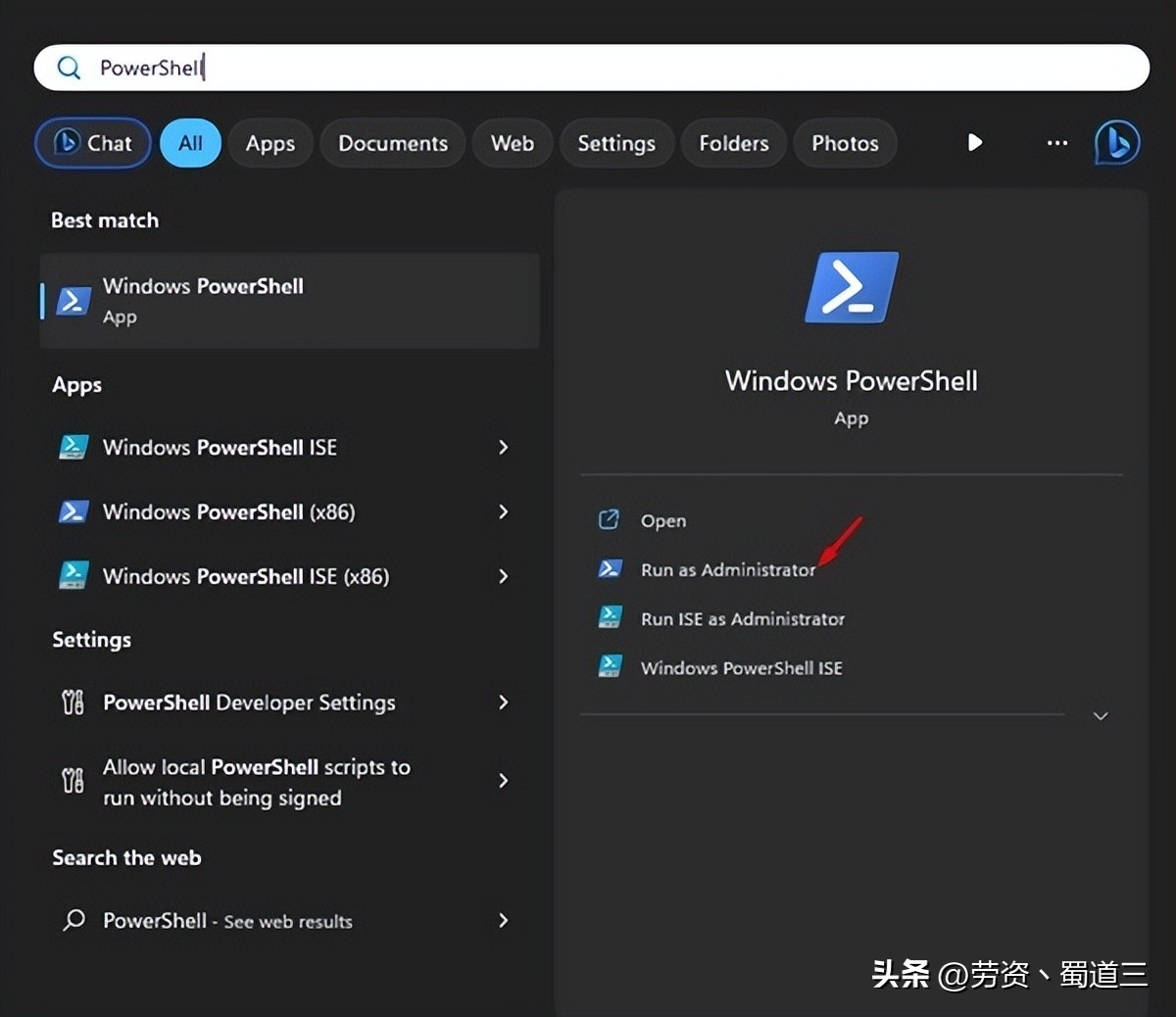
Task: Switch to the Chat tab
Action: pos(93,143)
